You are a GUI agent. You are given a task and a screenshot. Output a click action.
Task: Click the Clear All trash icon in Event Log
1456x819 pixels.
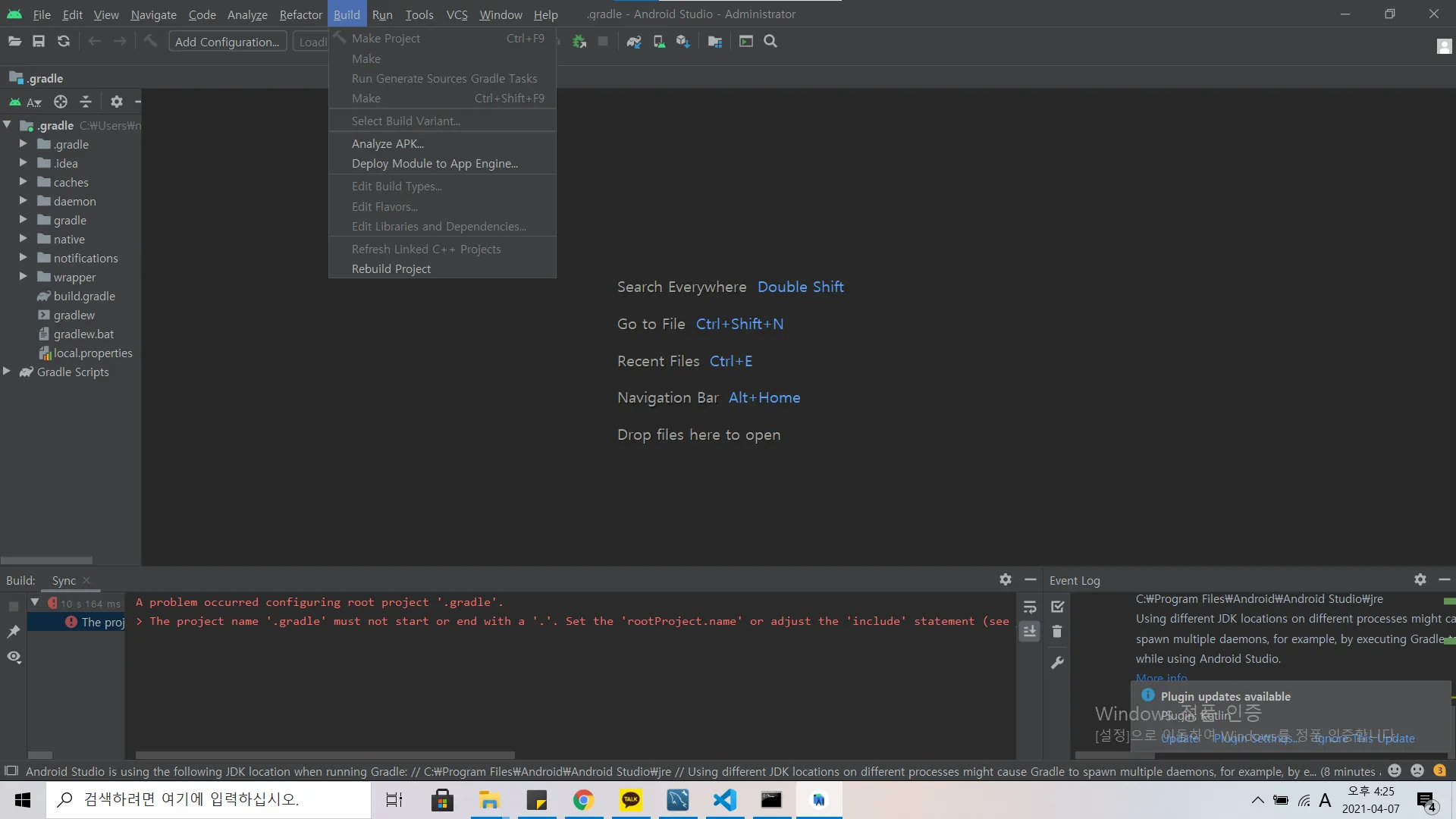pos(1057,632)
